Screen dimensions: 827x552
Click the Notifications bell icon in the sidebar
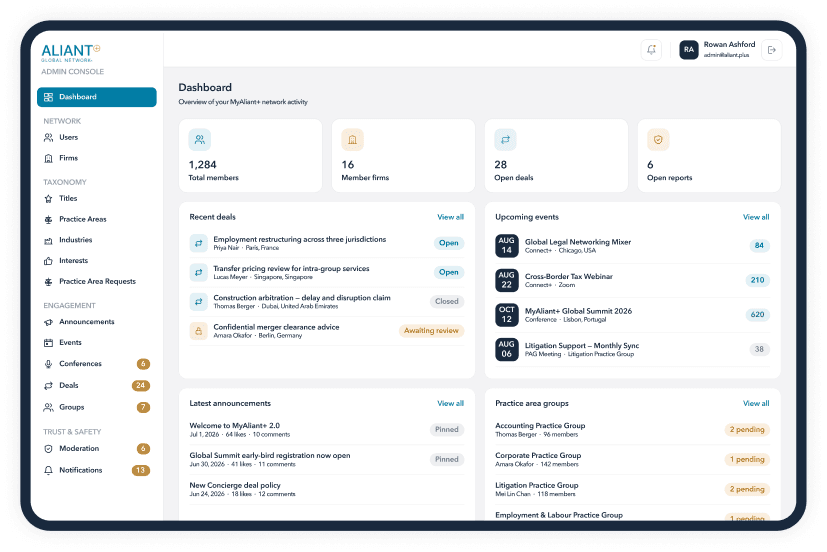click(49, 470)
